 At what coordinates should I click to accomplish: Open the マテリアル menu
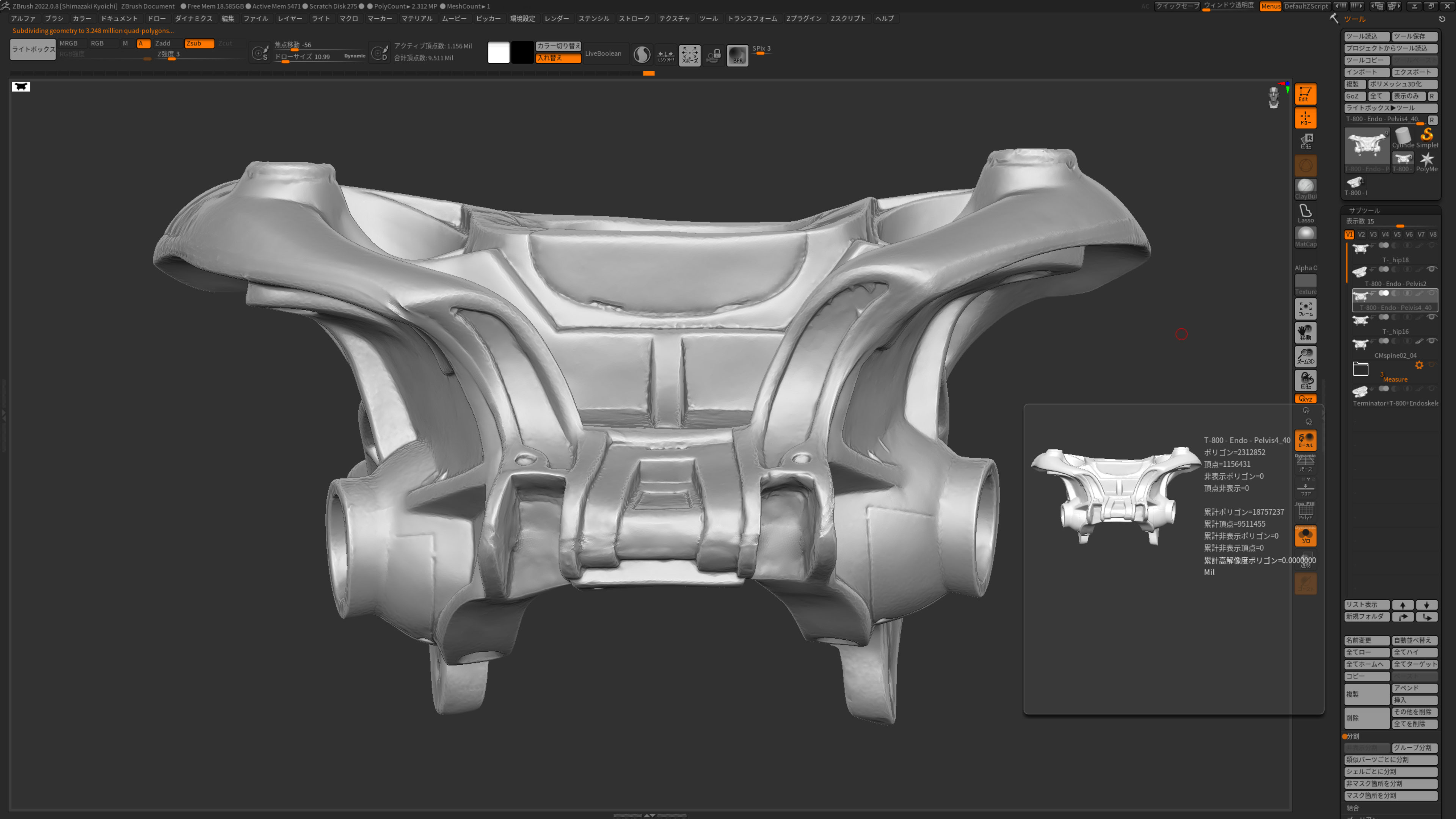pyautogui.click(x=417, y=19)
